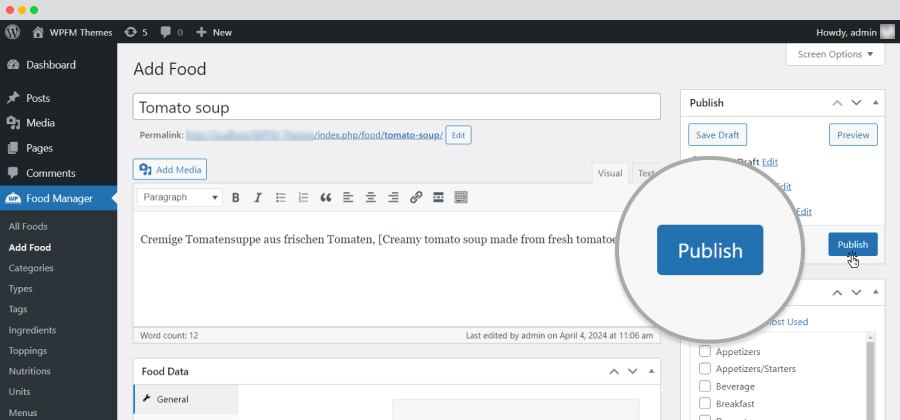
Task: Open Food Manager Categories submenu
Action: (x=31, y=268)
